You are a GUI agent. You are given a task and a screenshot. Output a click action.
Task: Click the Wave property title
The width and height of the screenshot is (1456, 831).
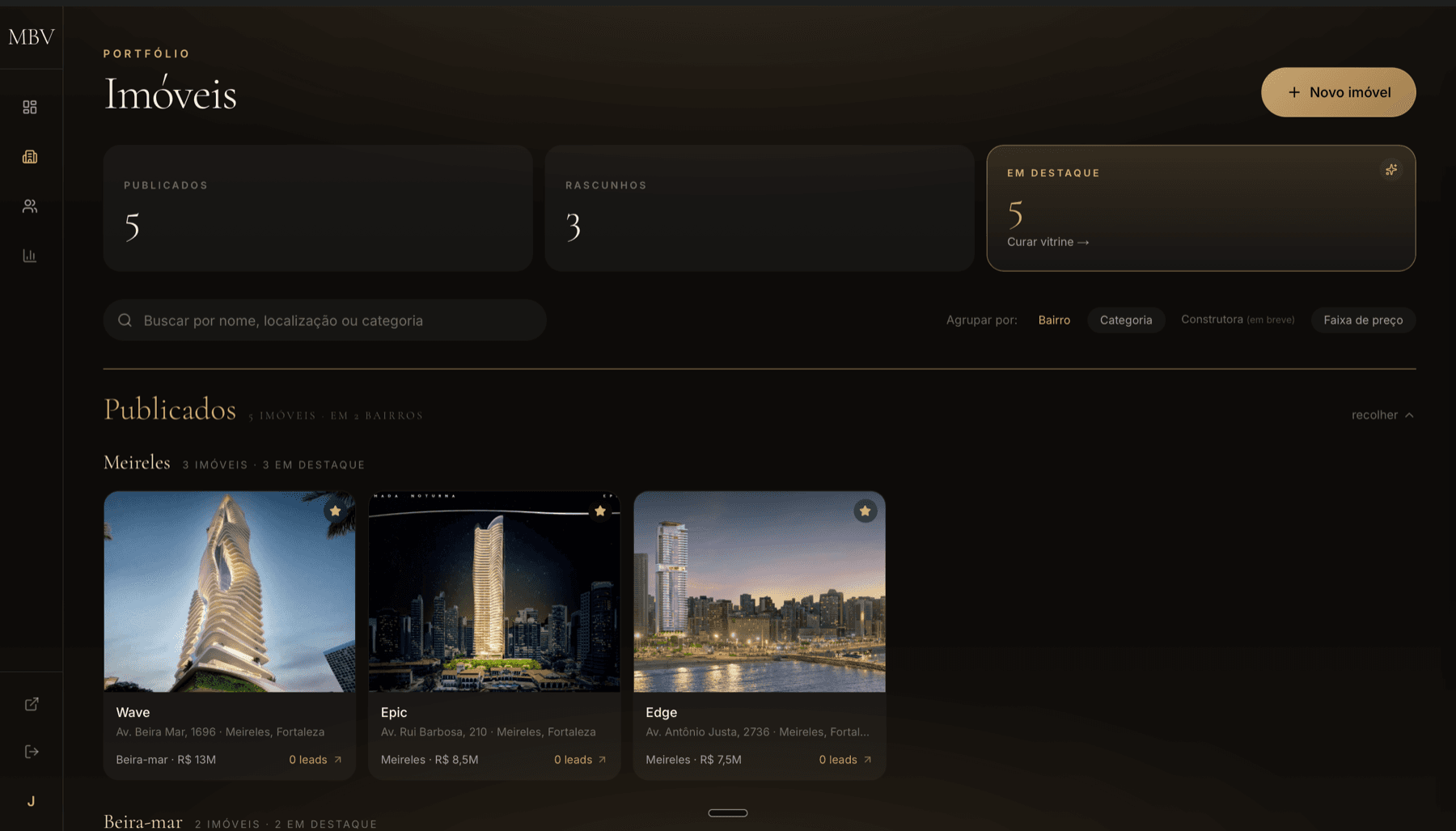click(x=133, y=713)
